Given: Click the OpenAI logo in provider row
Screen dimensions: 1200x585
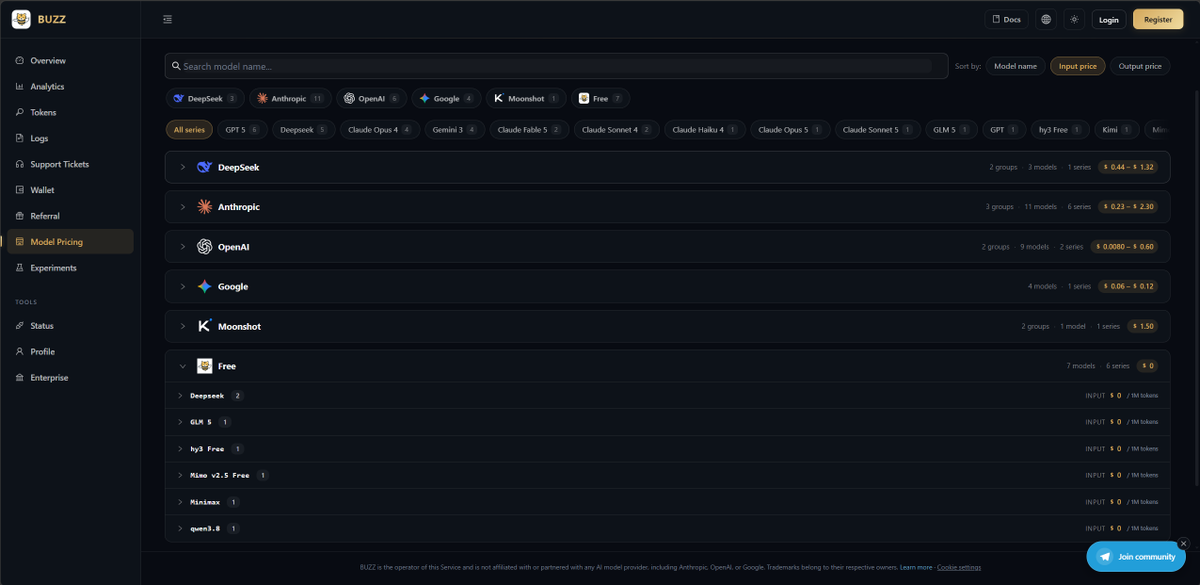Looking at the screenshot, I should tap(204, 247).
